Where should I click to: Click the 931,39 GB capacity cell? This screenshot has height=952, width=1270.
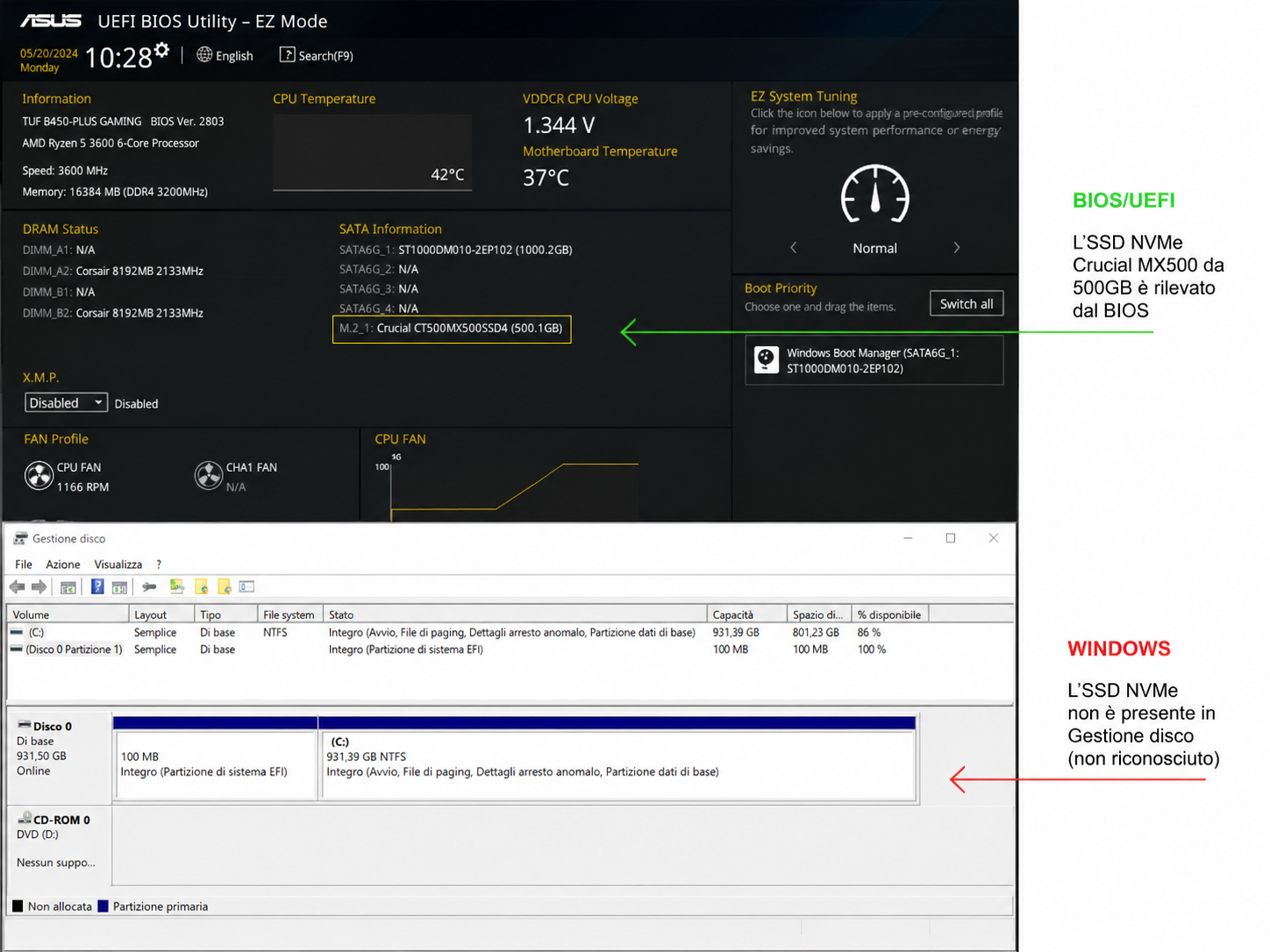736,632
